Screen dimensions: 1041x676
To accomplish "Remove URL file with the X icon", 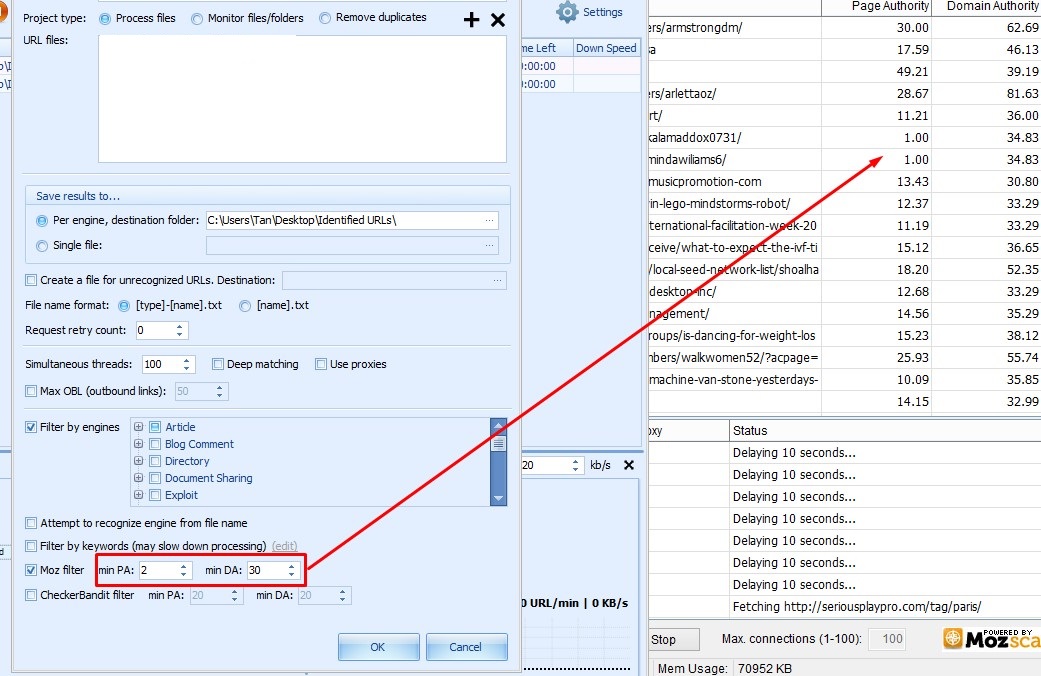I will pos(498,20).
